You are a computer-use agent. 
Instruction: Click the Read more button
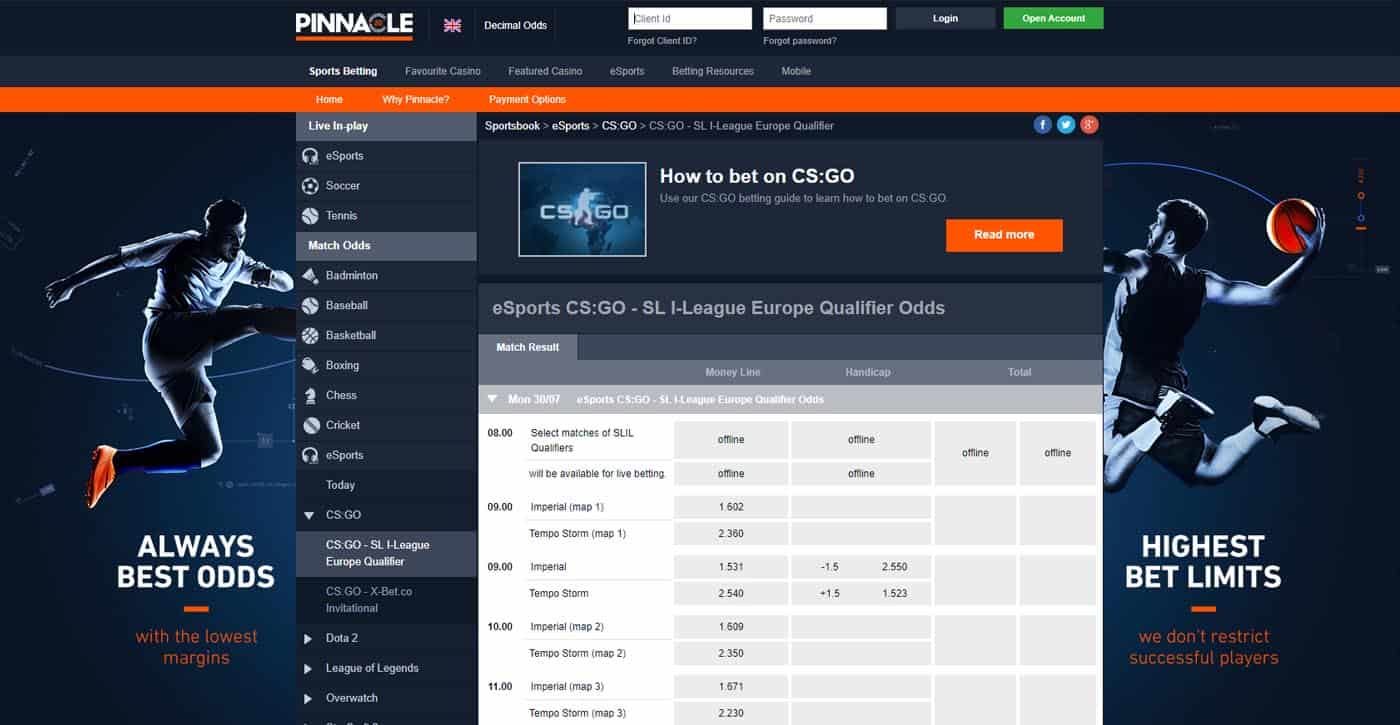tap(1004, 235)
